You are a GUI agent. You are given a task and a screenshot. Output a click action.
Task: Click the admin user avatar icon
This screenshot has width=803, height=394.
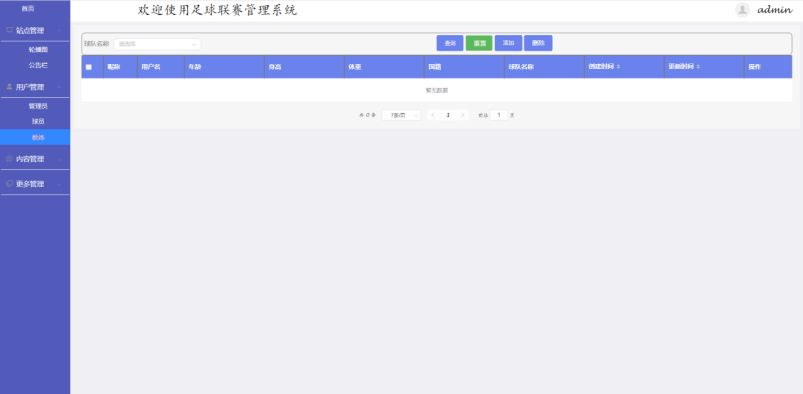[742, 10]
